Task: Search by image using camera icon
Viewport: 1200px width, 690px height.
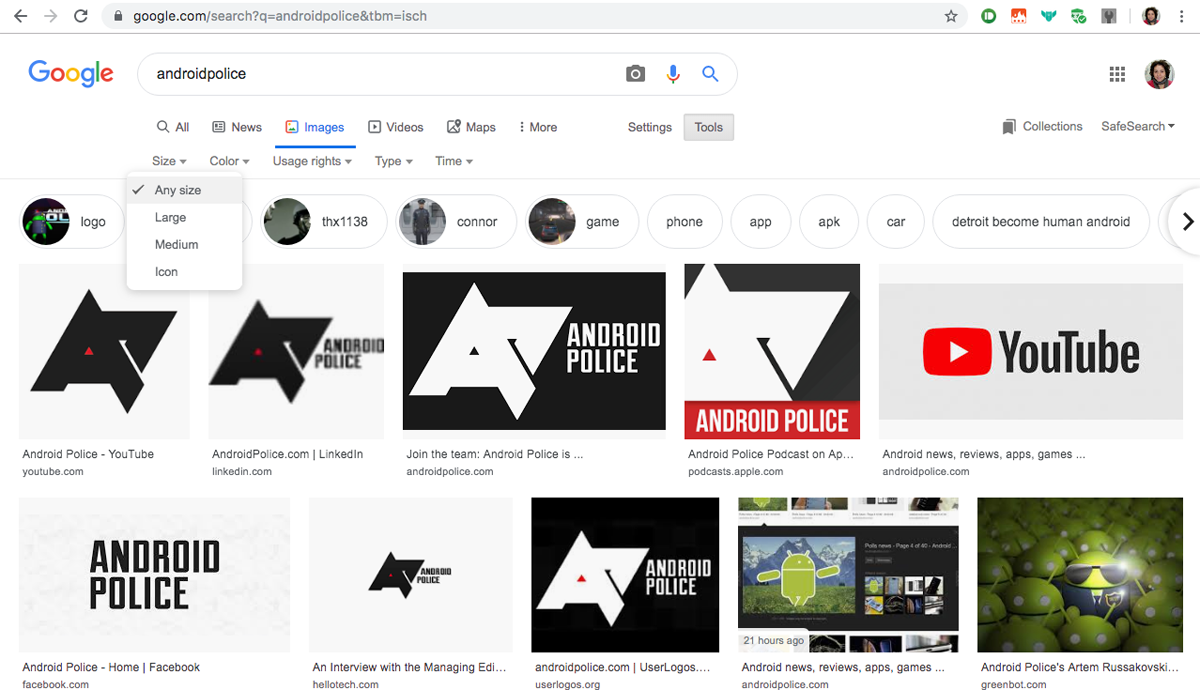Action: click(x=635, y=74)
